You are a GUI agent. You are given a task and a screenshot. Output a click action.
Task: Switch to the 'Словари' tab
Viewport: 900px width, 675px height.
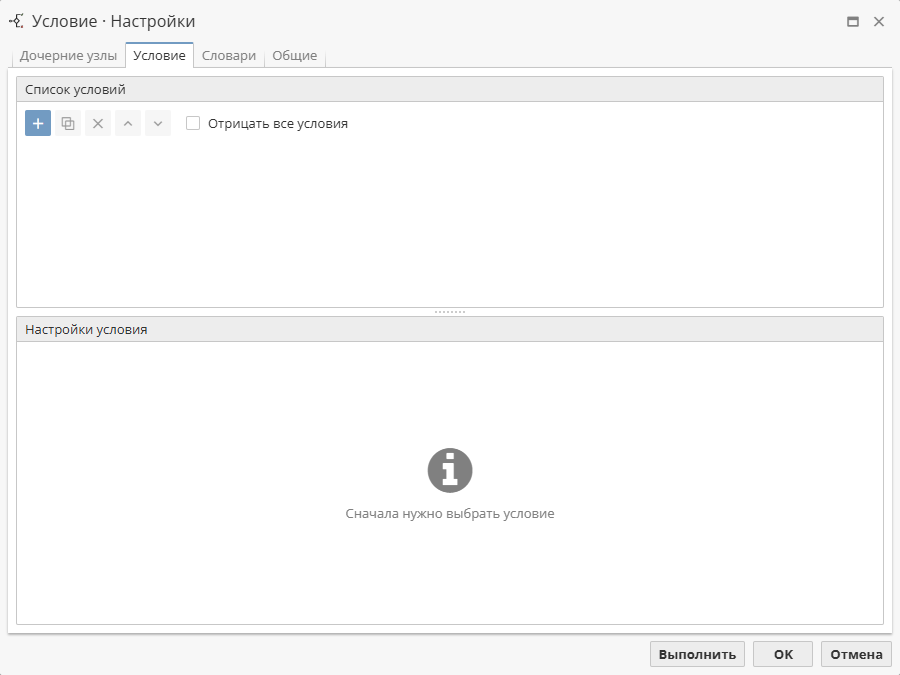[x=229, y=56]
